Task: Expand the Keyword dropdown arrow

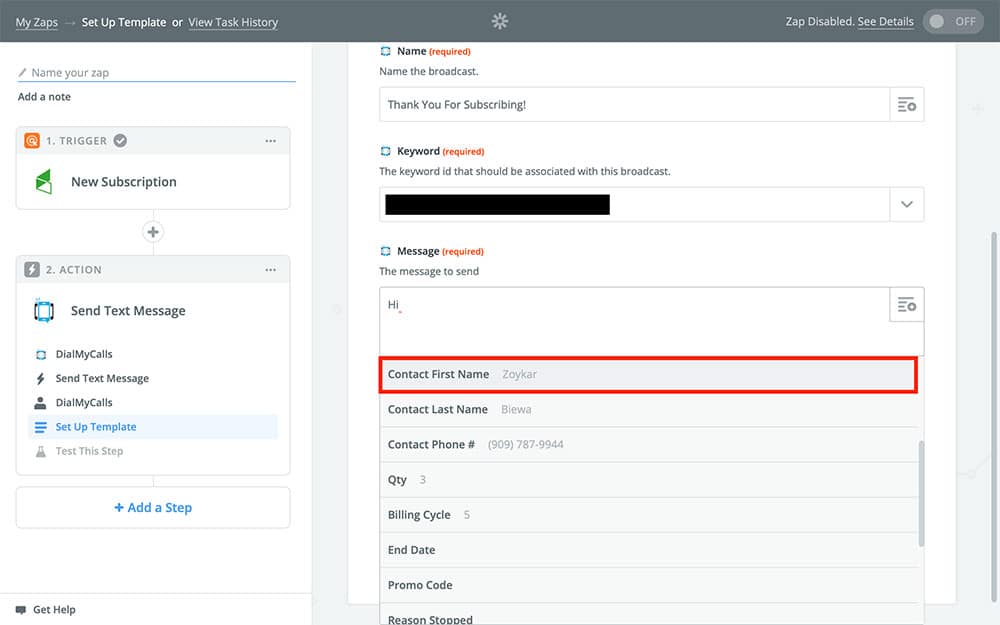Action: (x=906, y=204)
